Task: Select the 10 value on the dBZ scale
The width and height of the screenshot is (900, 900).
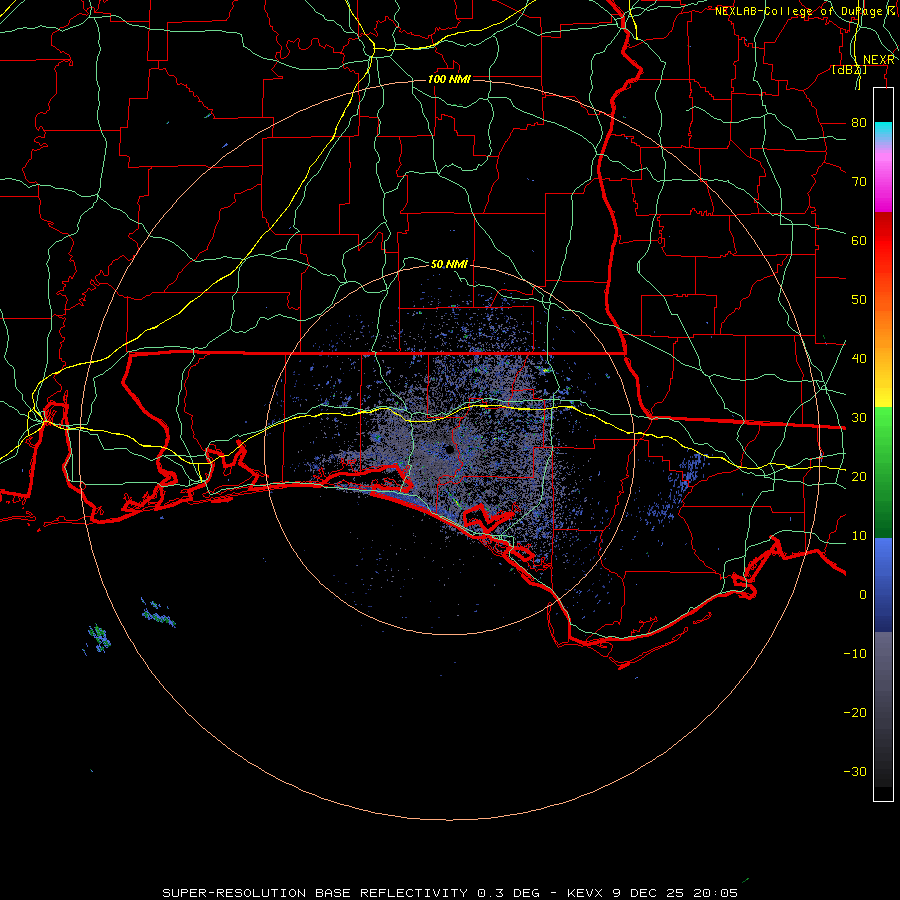Action: click(x=859, y=536)
